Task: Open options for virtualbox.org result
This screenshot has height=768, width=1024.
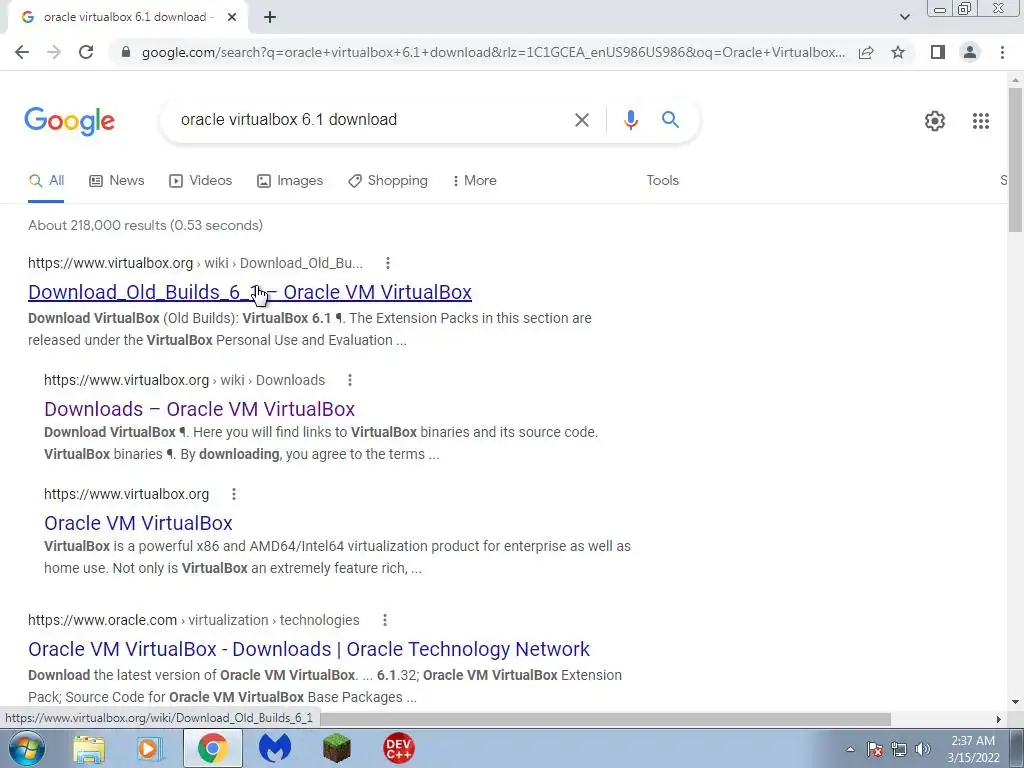Action: pos(234,494)
